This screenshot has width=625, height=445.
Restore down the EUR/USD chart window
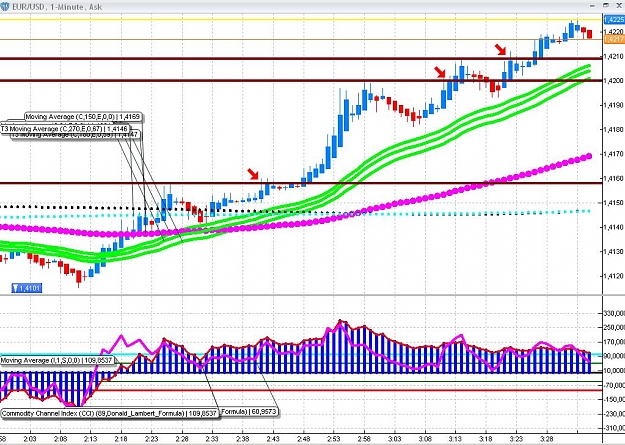point(606,5)
